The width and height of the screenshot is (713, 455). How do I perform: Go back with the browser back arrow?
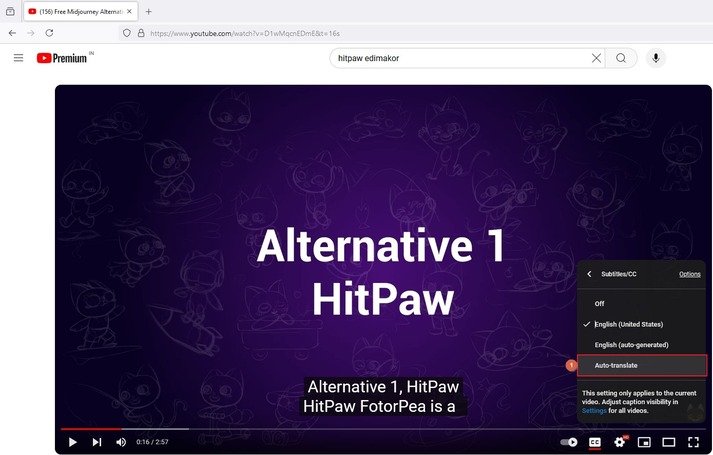pyautogui.click(x=12, y=33)
